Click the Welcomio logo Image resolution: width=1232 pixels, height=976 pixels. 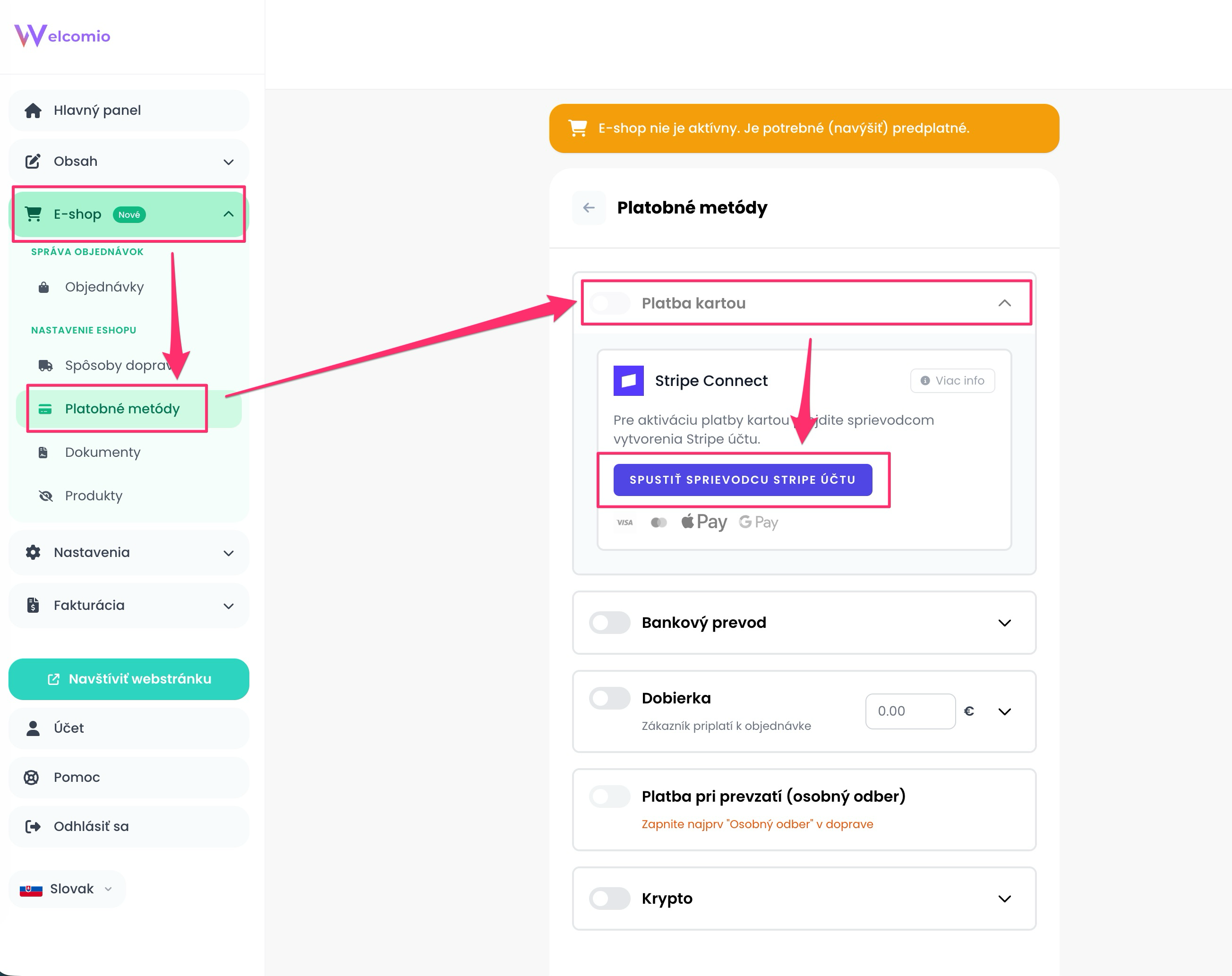[x=62, y=36]
